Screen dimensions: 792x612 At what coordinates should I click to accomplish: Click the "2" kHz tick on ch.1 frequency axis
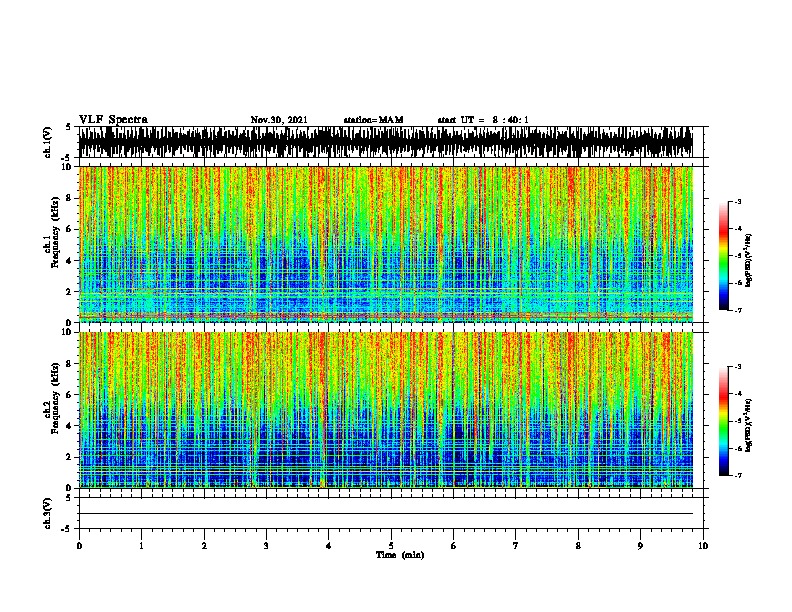pos(70,292)
